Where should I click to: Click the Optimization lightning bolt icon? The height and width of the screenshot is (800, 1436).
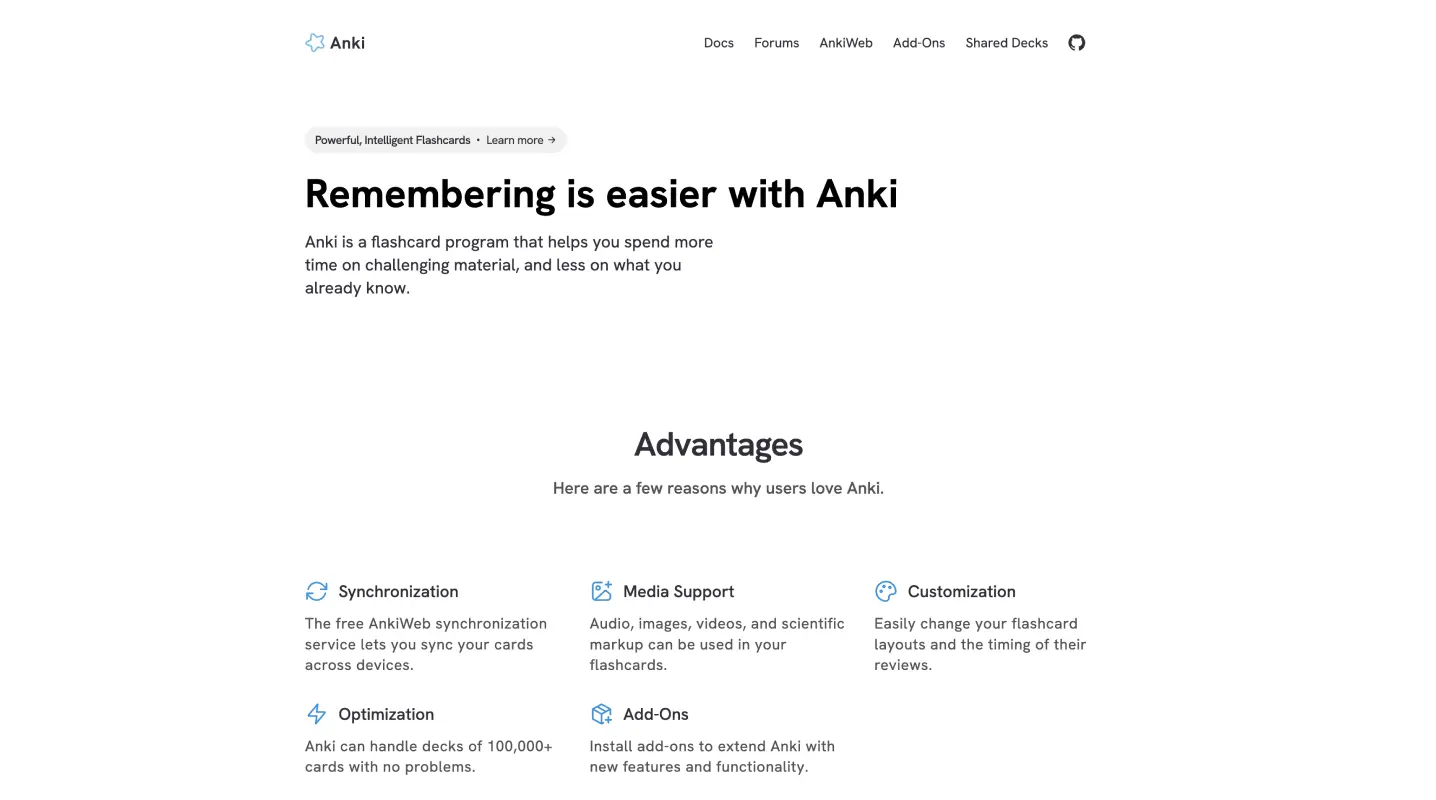[316, 714]
